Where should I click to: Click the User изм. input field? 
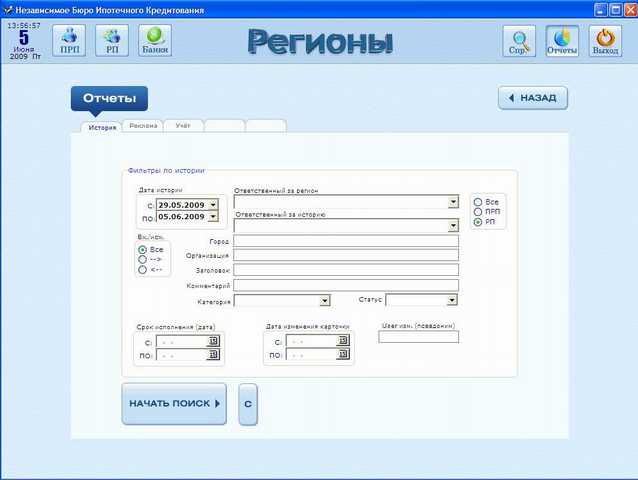click(418, 337)
